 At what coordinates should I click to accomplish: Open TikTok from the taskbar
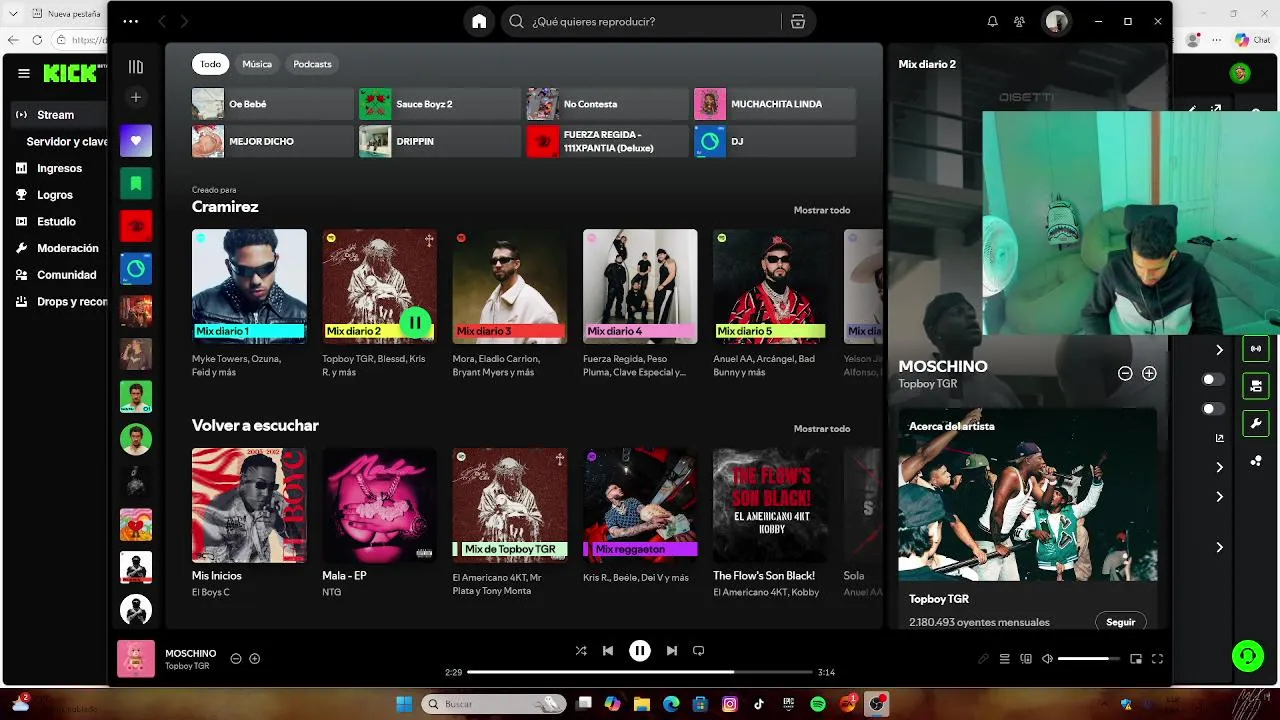click(759, 704)
